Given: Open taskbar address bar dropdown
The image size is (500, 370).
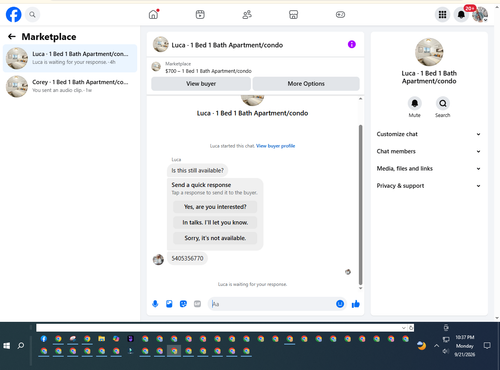Looking at the screenshot, I should (404, 328).
